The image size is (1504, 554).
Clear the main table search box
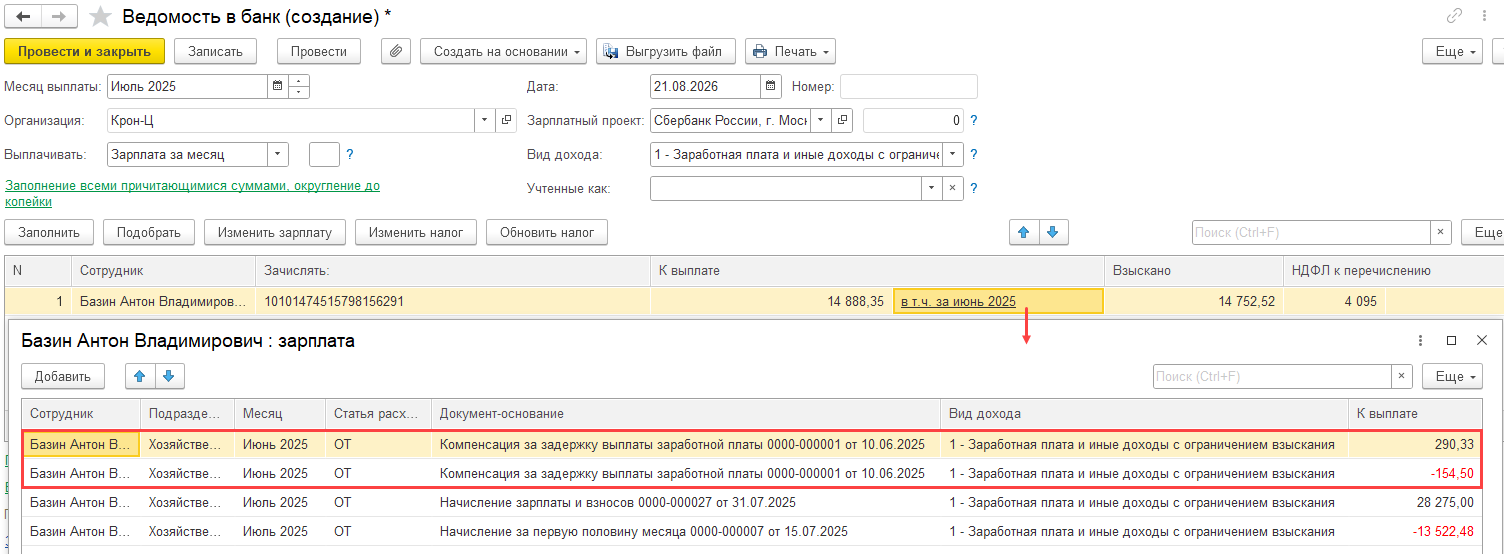[x=1441, y=233]
